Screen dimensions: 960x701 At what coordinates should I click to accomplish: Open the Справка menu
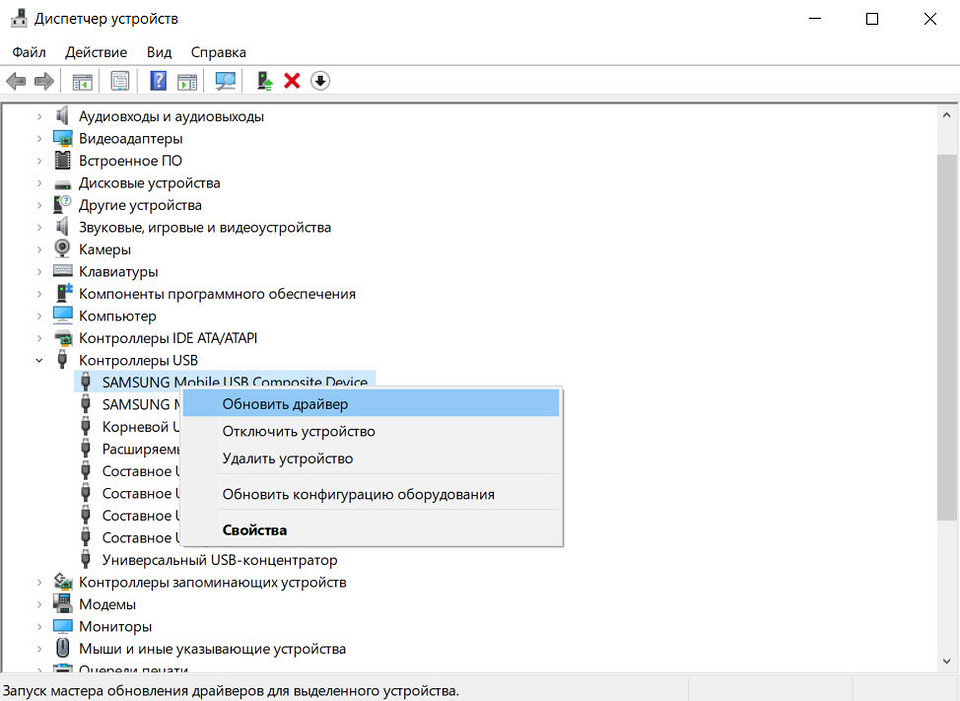point(218,52)
